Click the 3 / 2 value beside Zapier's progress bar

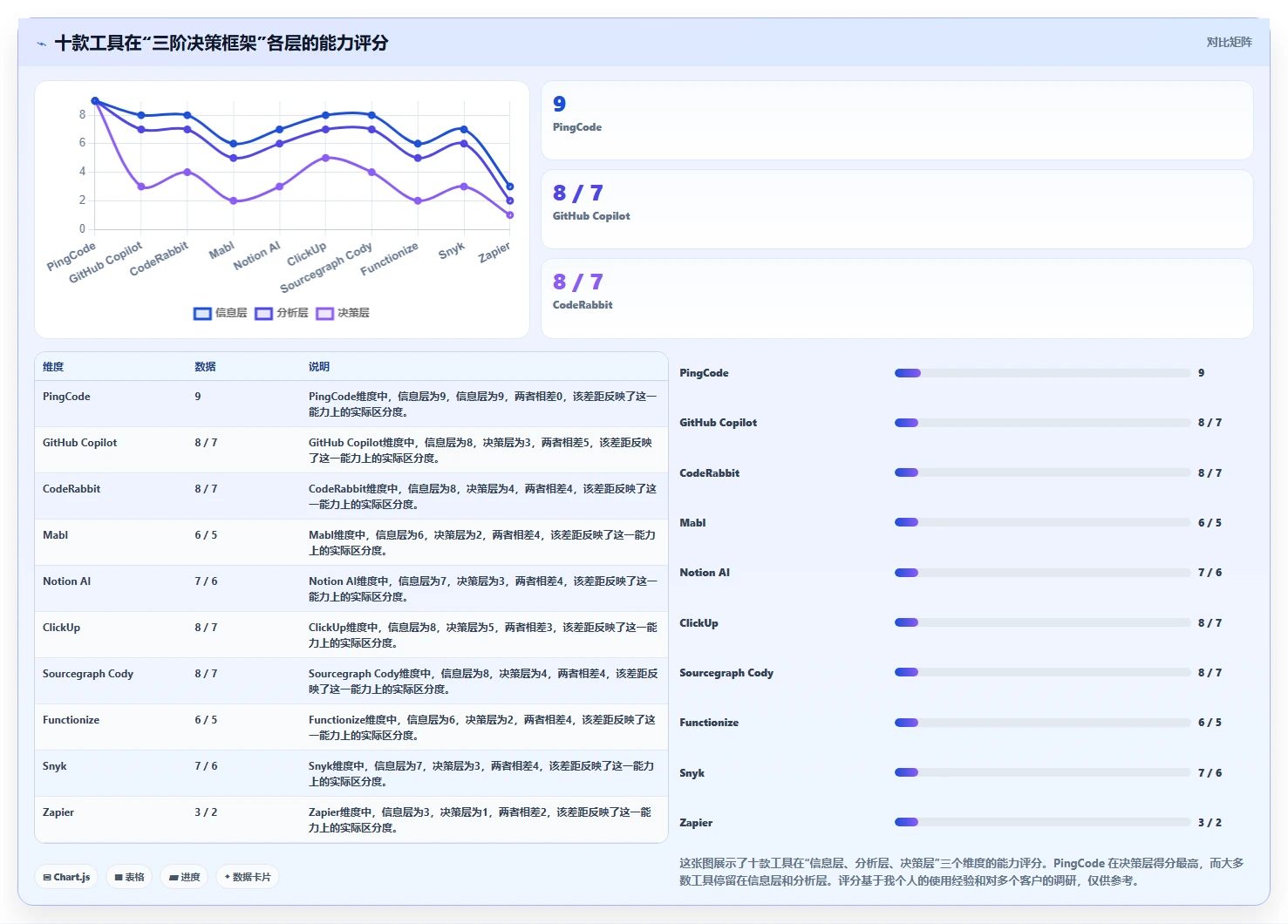(x=1210, y=823)
